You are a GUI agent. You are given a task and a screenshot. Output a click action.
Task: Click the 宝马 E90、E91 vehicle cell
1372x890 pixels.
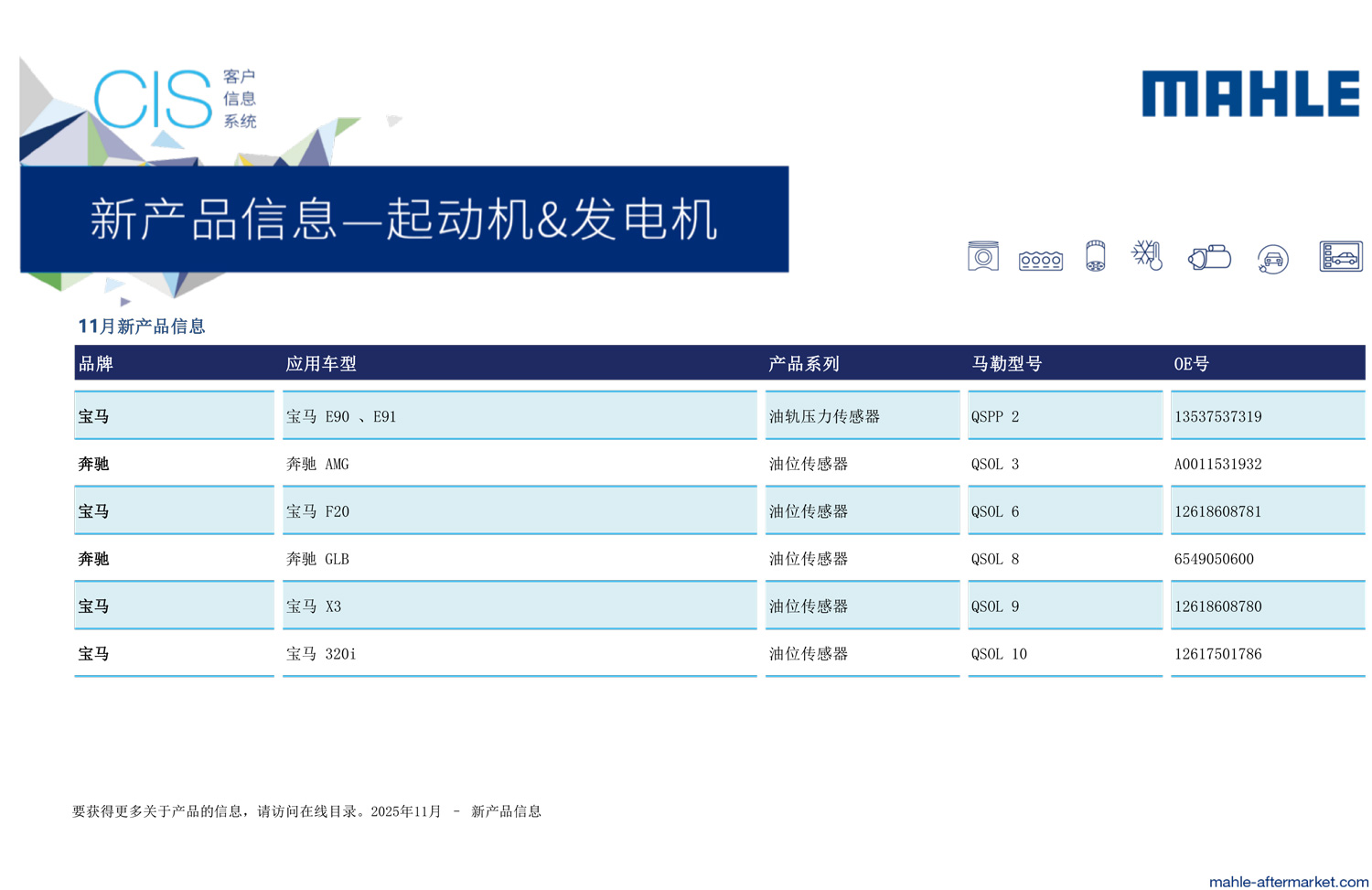(x=341, y=416)
